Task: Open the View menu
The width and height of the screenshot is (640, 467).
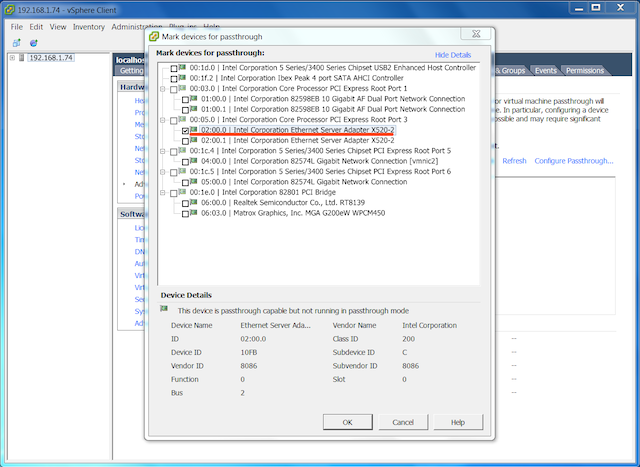Action: tap(58, 27)
